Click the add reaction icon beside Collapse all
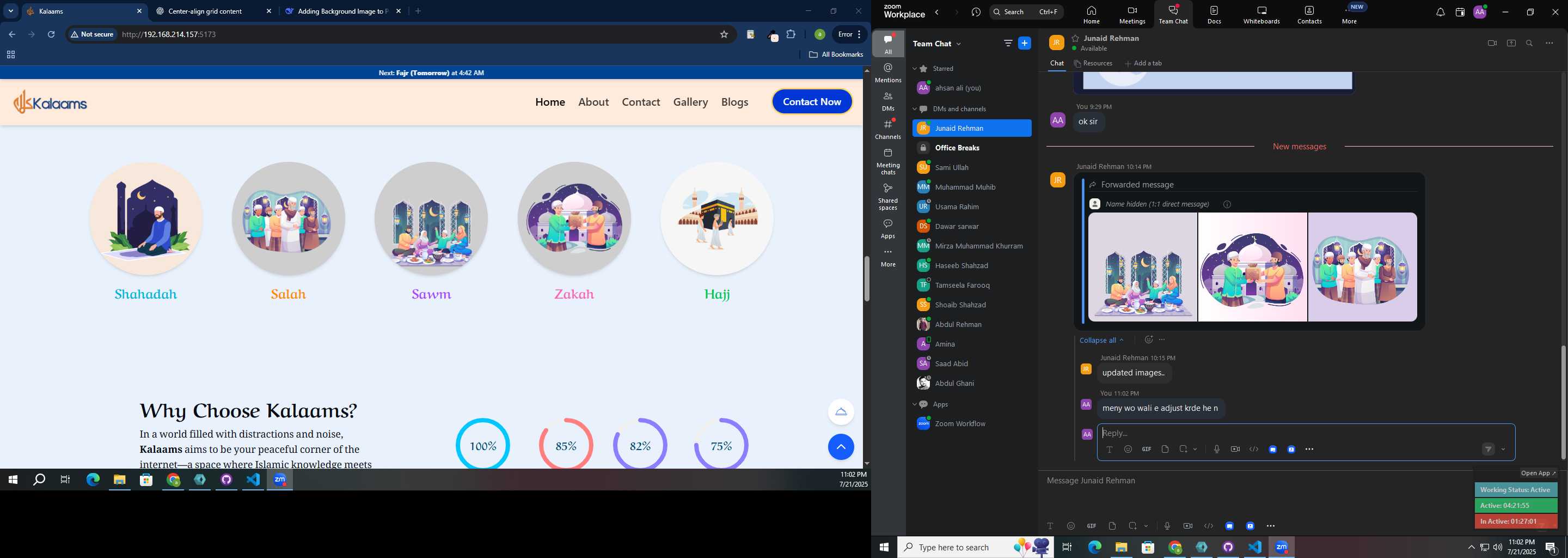Screen dimensions: 1568x558 pyautogui.click(x=1149, y=340)
